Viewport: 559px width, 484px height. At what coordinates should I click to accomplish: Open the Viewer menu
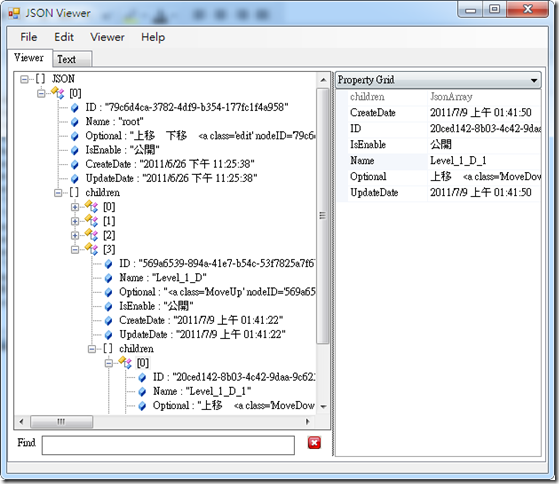(x=107, y=37)
